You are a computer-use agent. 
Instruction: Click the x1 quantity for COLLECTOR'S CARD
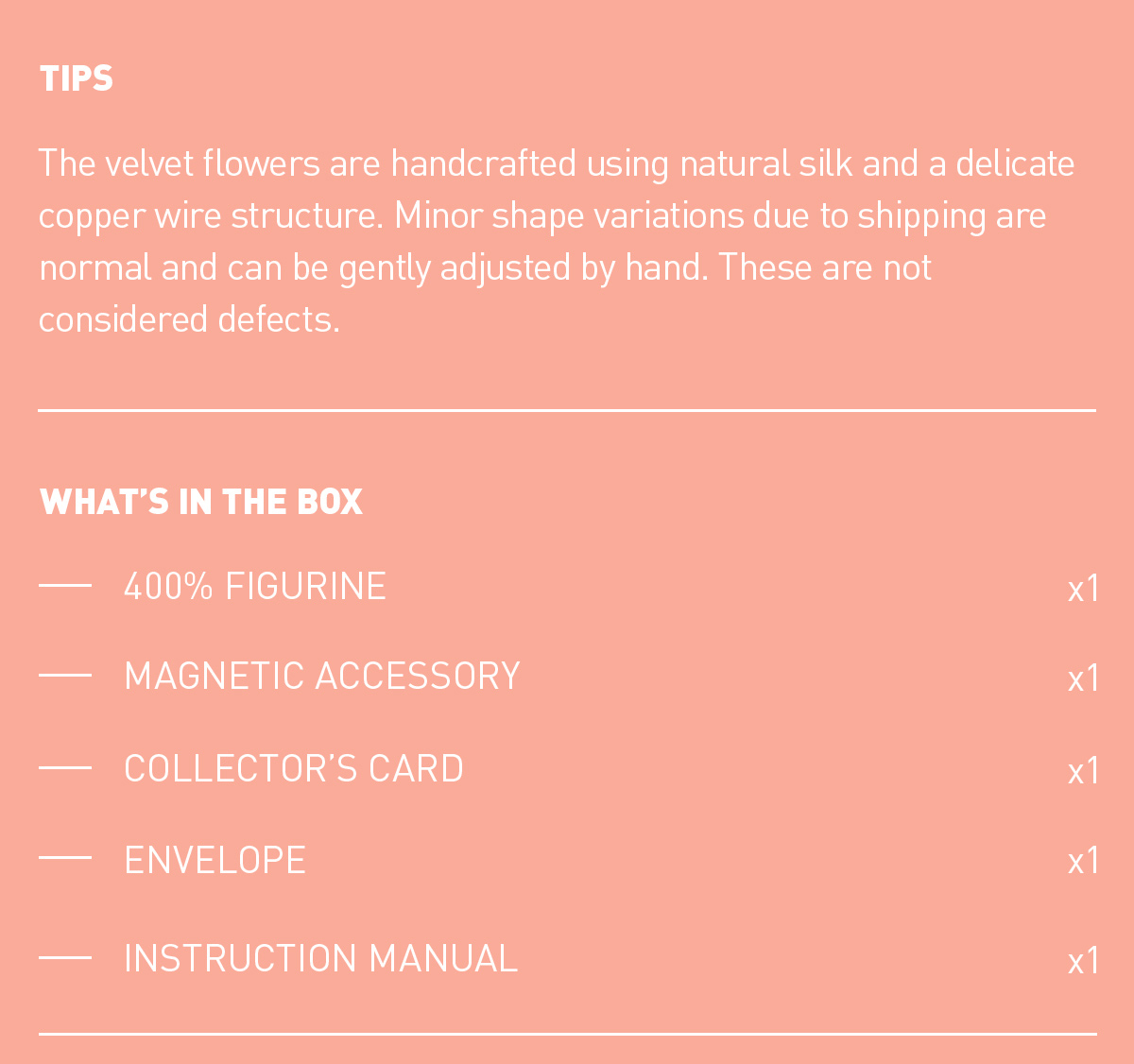1083,772
